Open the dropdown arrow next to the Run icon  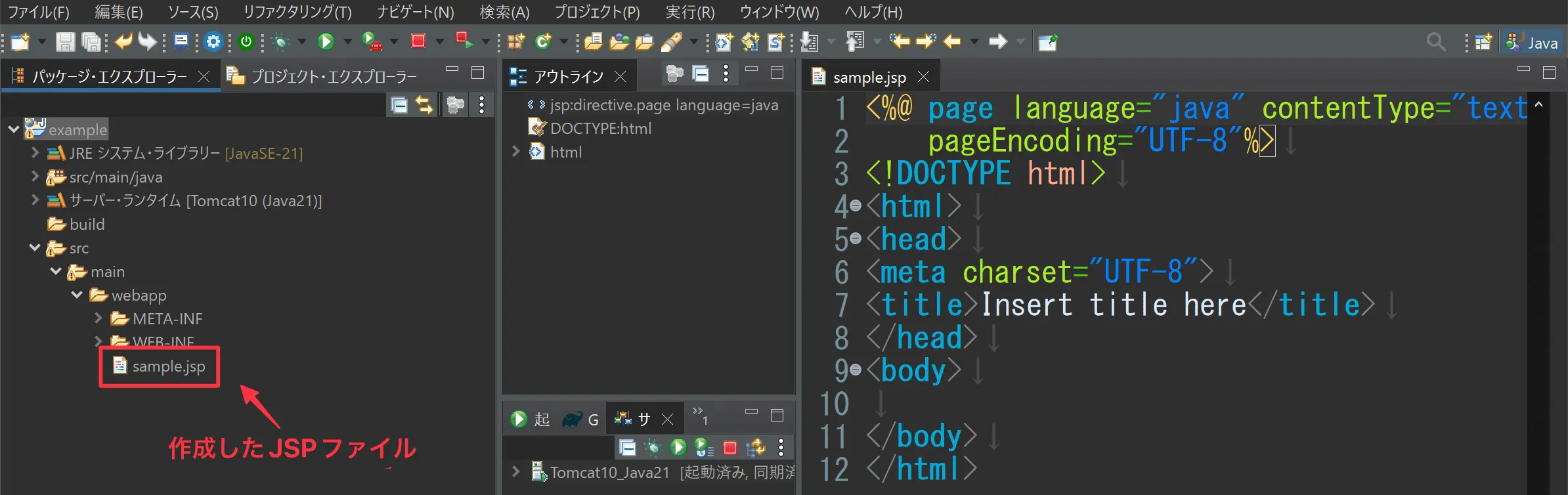[347, 42]
